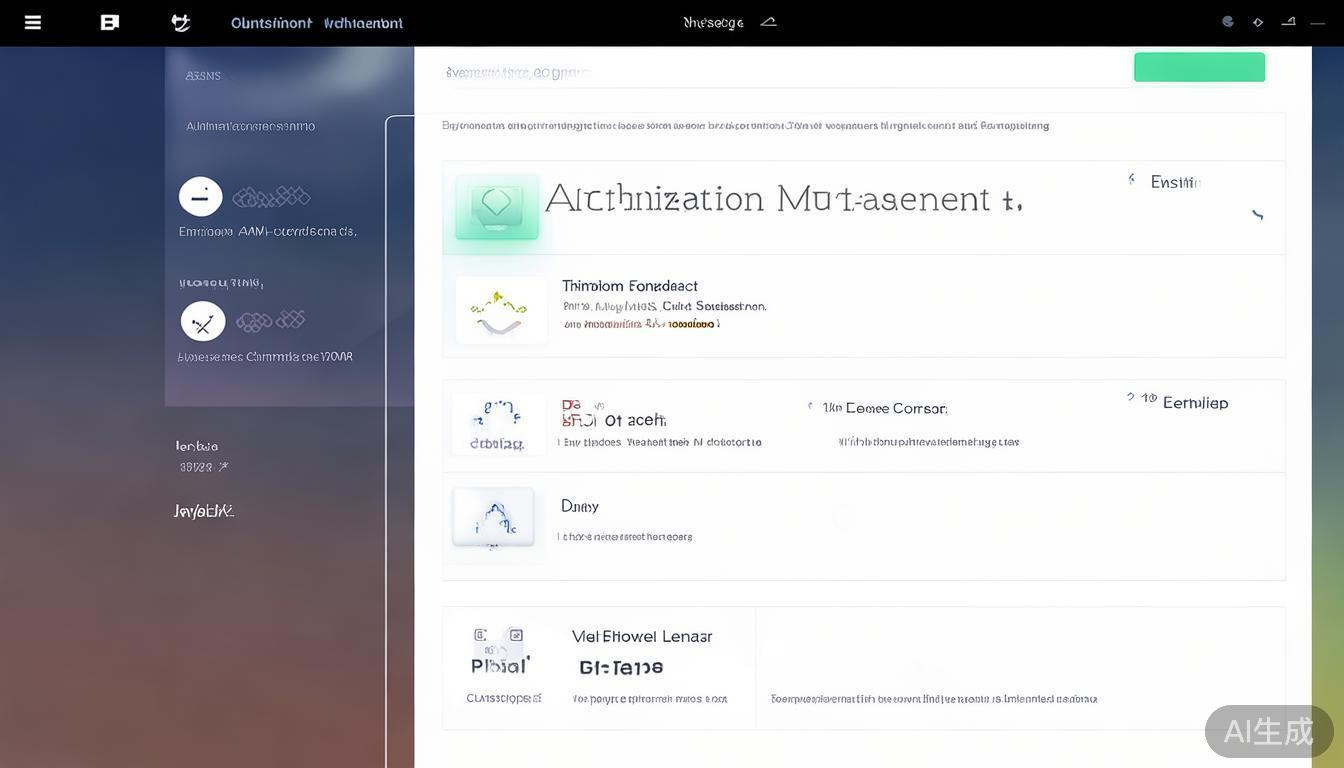Open the 'Thimiom Fonadaact' item thumbnail
Image resolution: width=1344 pixels, height=768 pixels.
click(500, 311)
